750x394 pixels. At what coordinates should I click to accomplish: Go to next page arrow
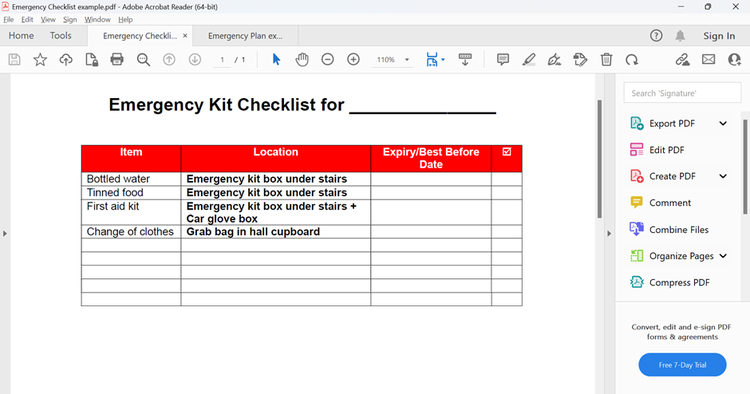click(195, 59)
